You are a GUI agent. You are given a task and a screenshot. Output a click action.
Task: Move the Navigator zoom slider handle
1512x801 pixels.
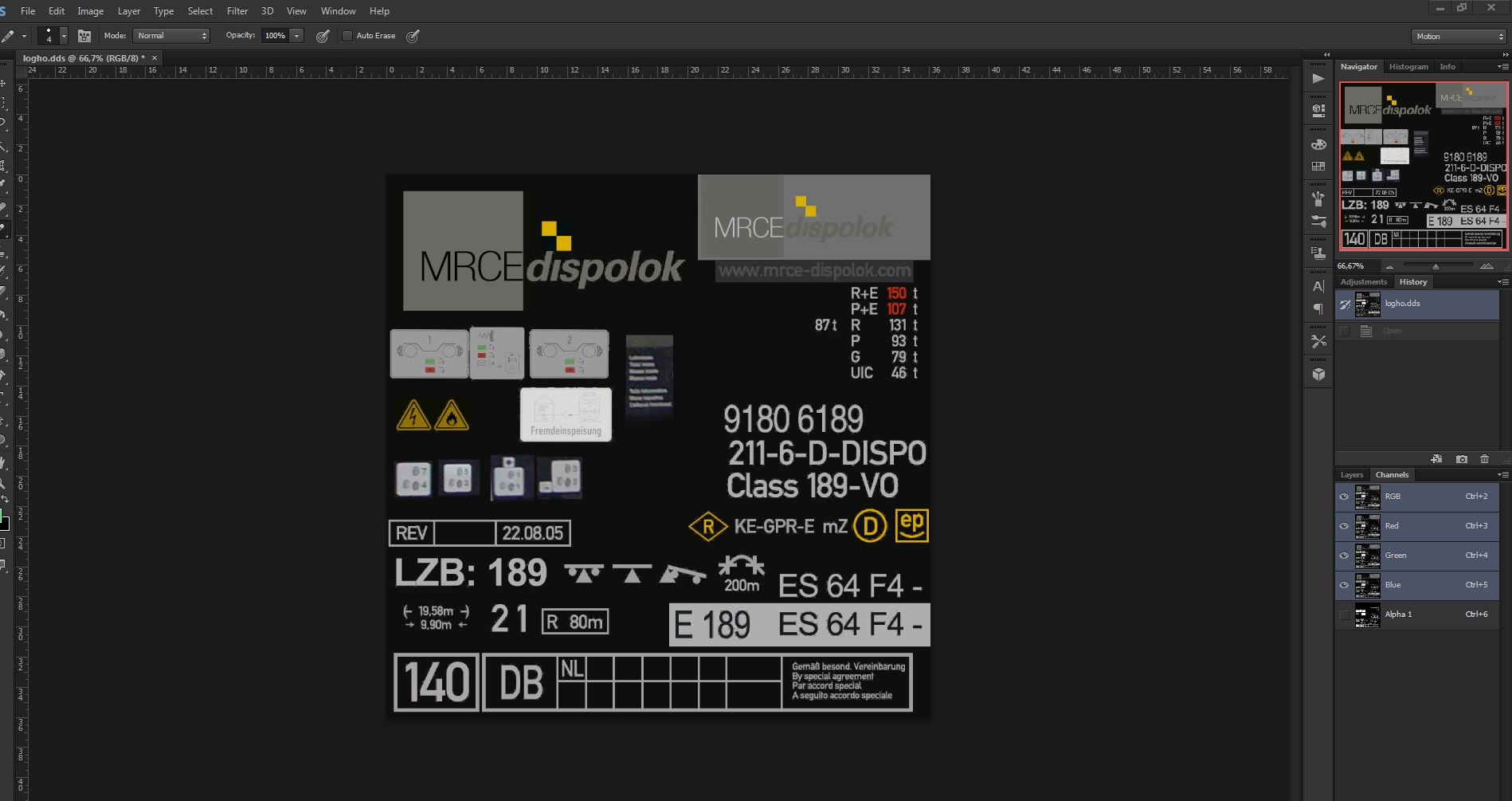click(x=1436, y=266)
